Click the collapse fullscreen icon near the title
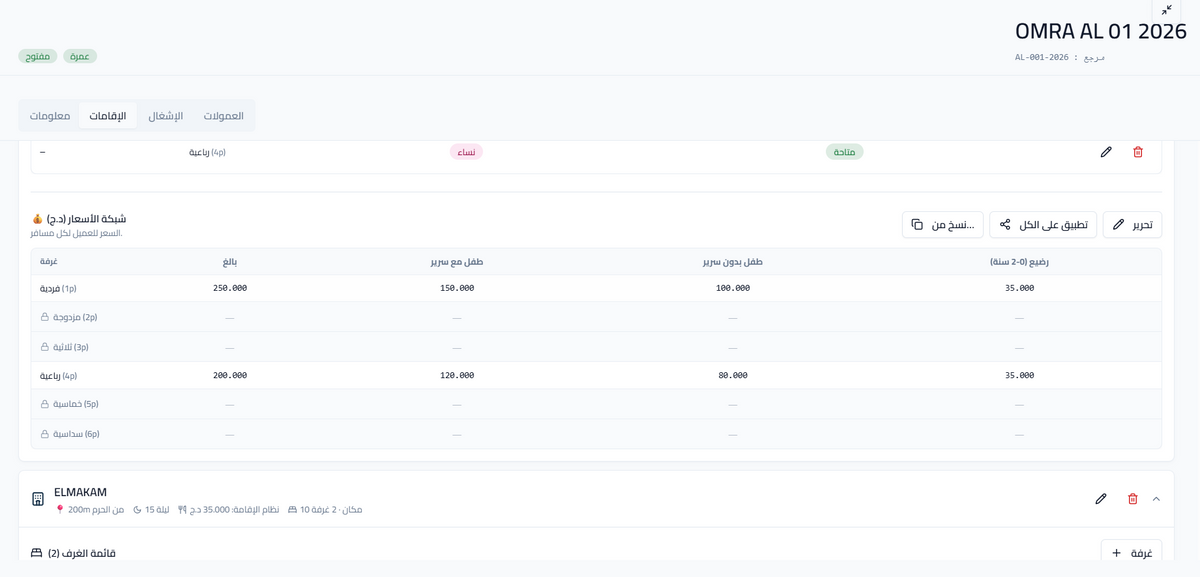The image size is (1200, 577). (x=1166, y=10)
